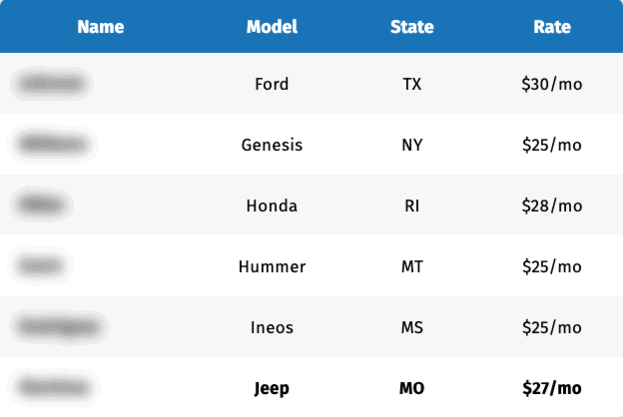The image size is (623, 417).
Task: Select the Genesis model cell
Action: tap(272, 145)
